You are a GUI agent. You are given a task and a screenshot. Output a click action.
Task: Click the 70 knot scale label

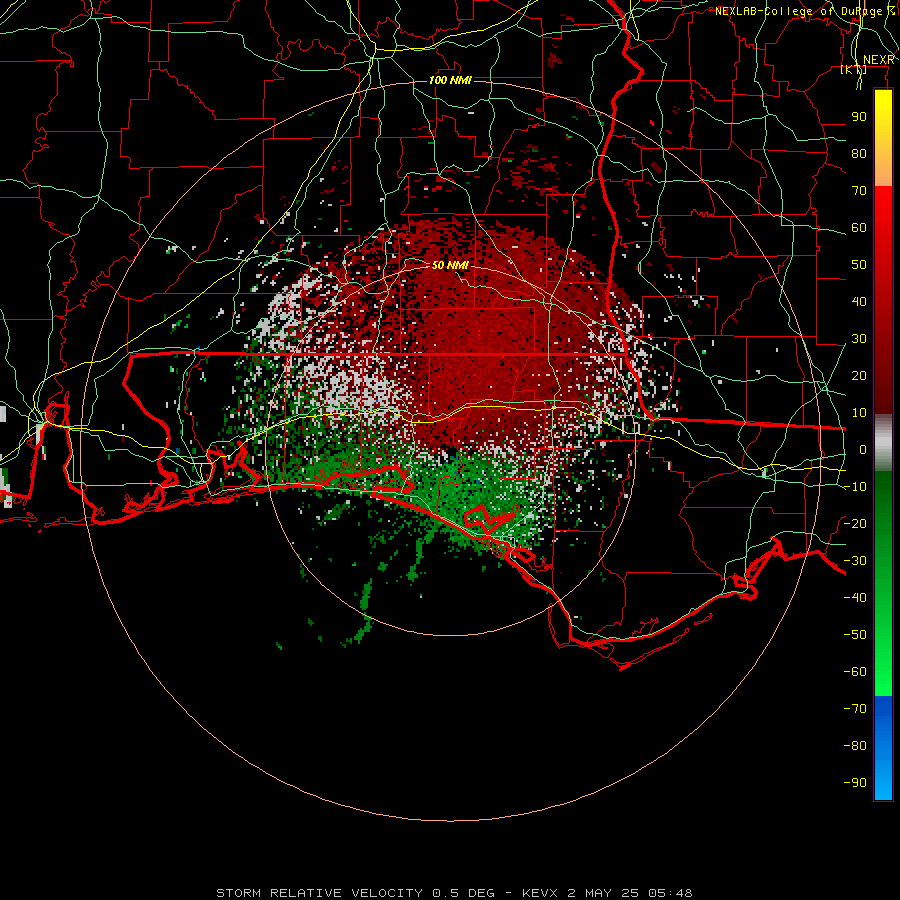pyautogui.click(x=859, y=191)
